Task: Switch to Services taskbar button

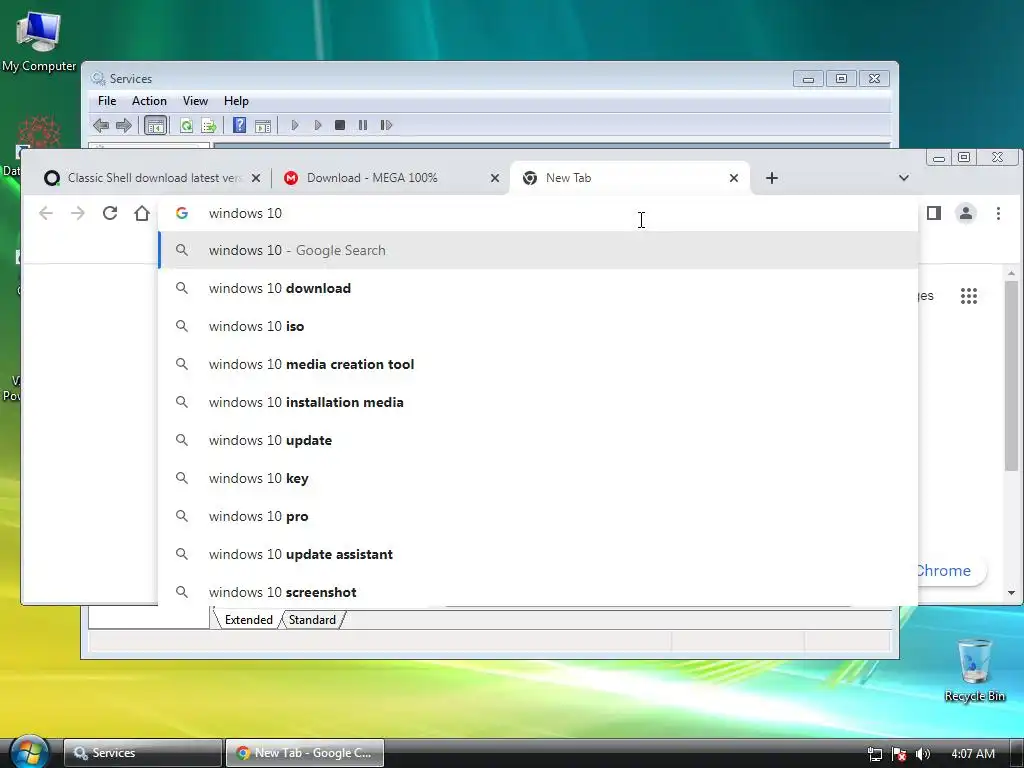Action: click(143, 753)
